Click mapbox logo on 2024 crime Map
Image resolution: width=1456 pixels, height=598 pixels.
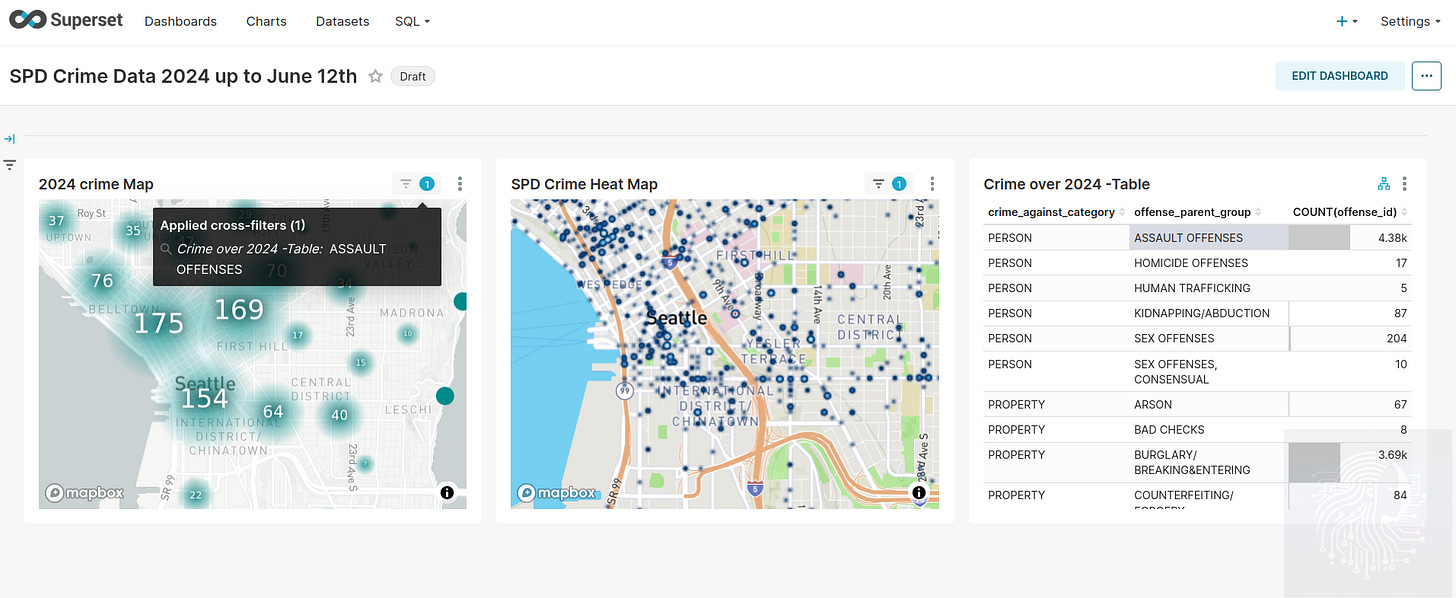pos(84,493)
